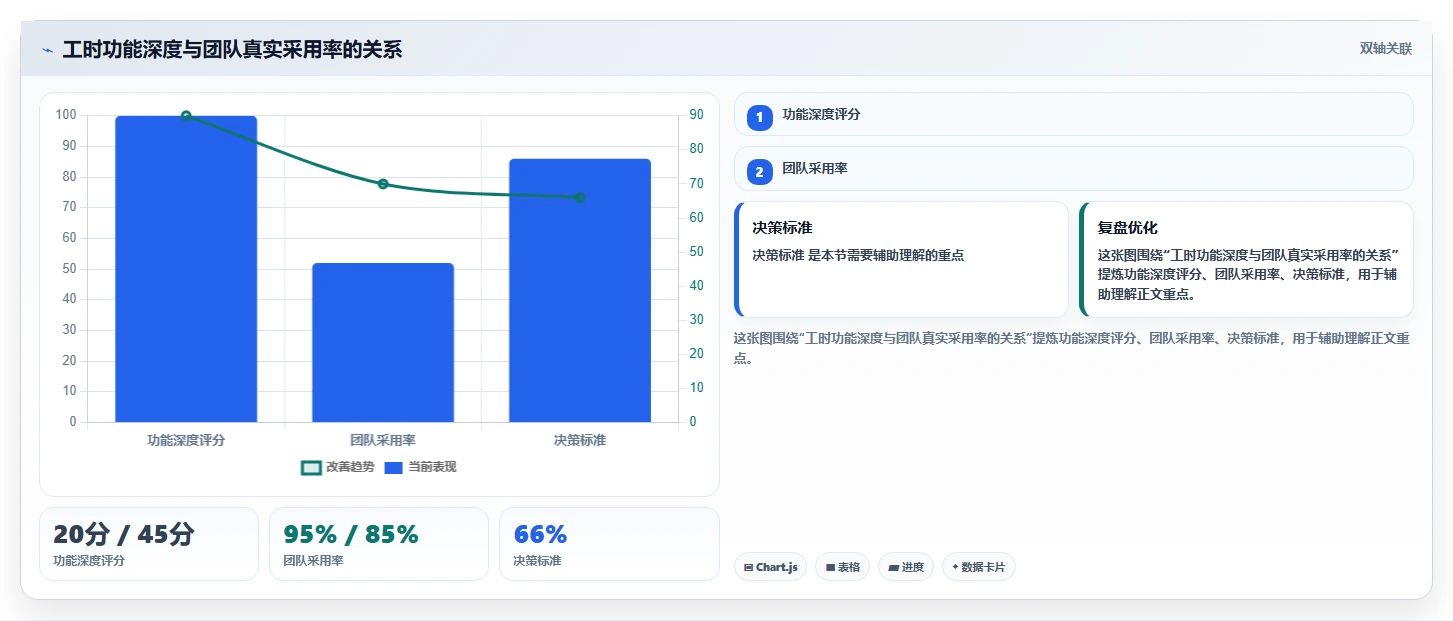1453x621 pixels.
Task: Open the 决策标准 card
Action: (x=901, y=259)
